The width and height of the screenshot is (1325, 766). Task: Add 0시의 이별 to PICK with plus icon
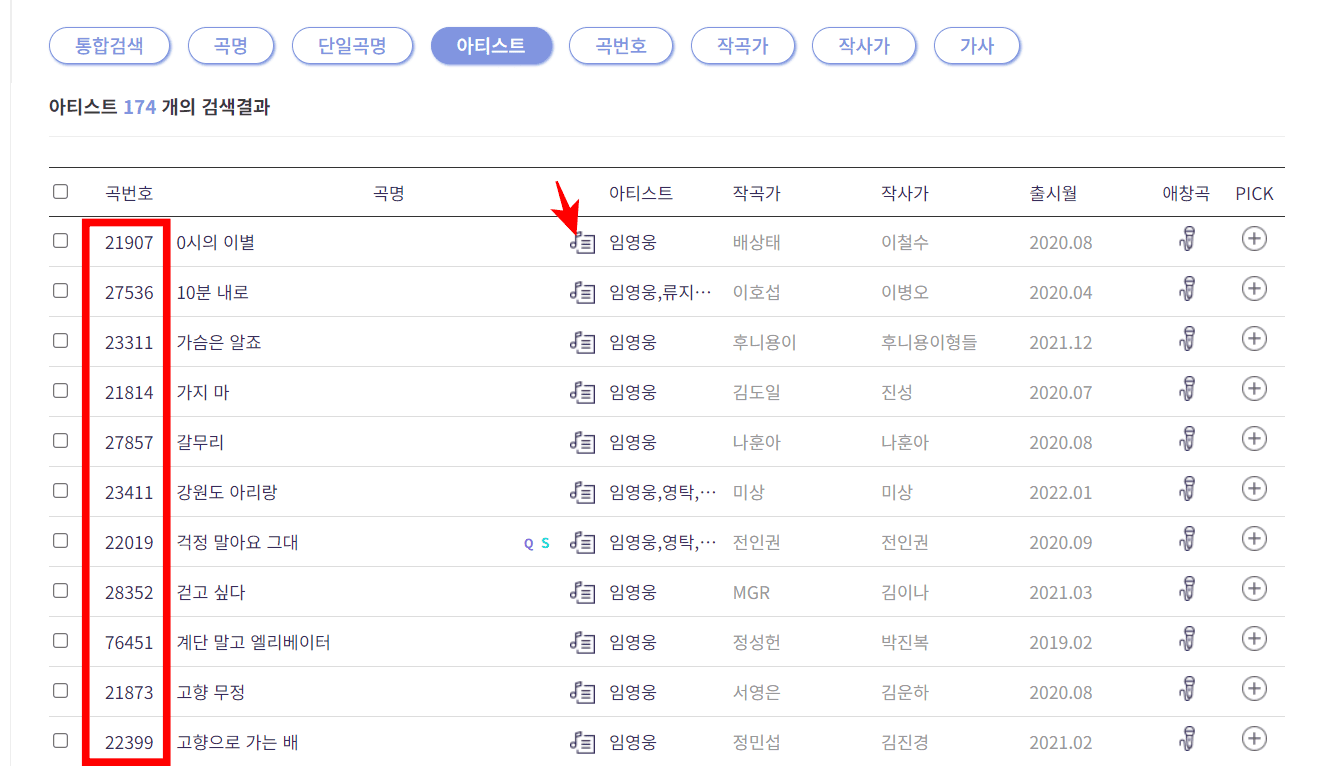1254,239
